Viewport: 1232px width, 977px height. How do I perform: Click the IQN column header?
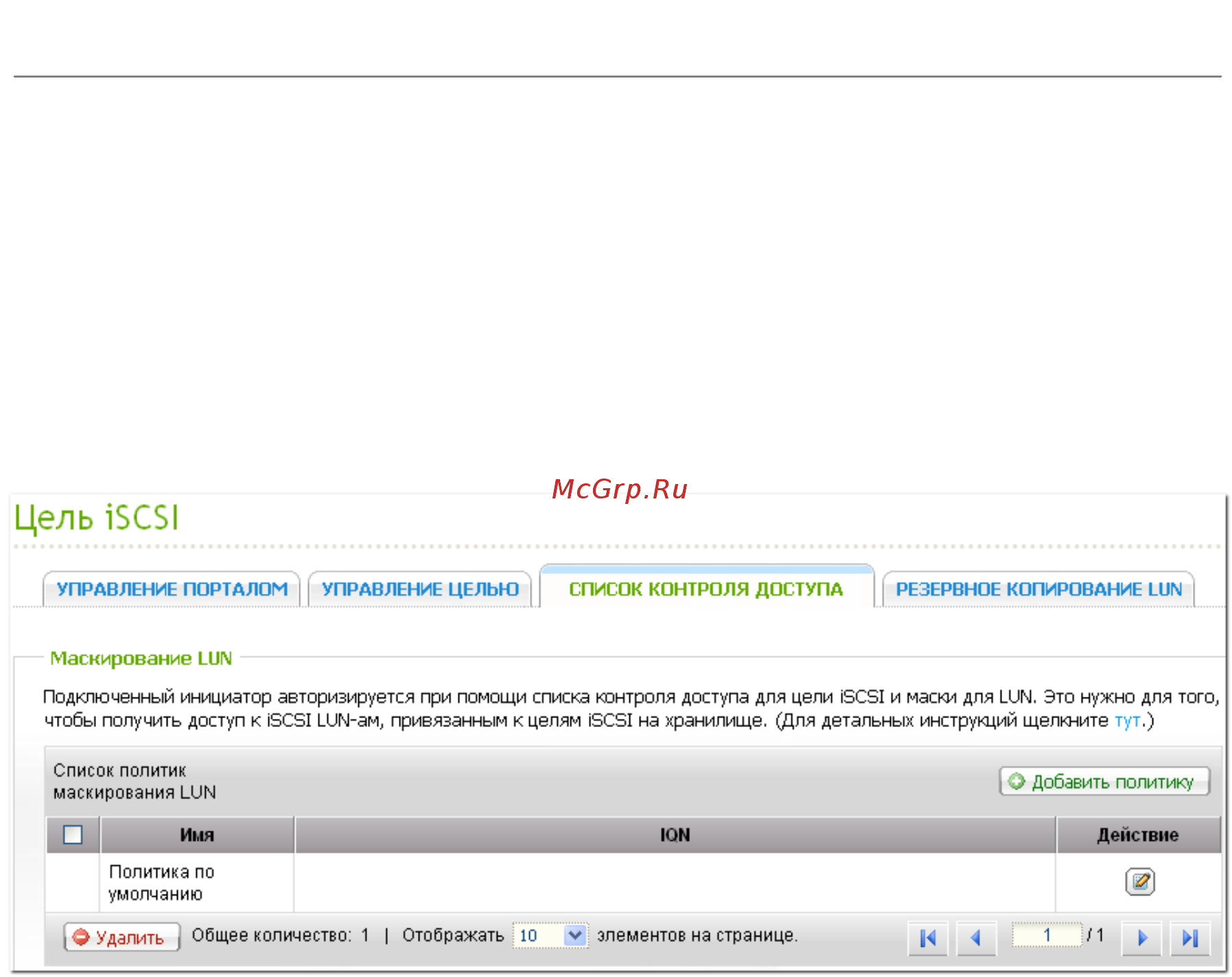(x=675, y=835)
